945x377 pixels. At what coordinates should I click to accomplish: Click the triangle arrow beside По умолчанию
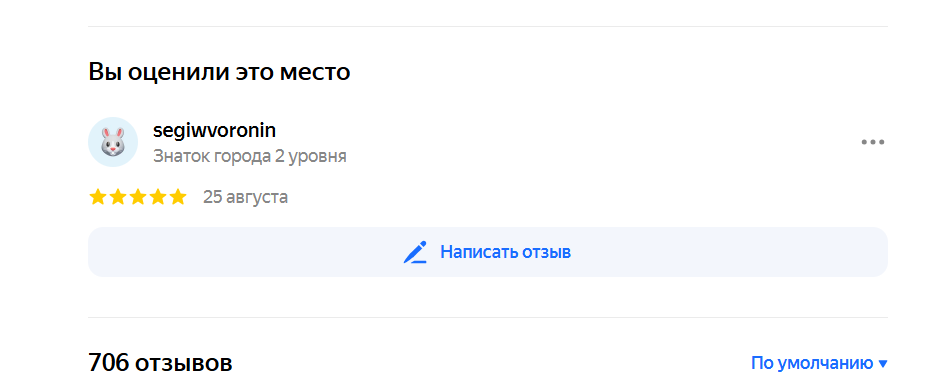point(883,364)
